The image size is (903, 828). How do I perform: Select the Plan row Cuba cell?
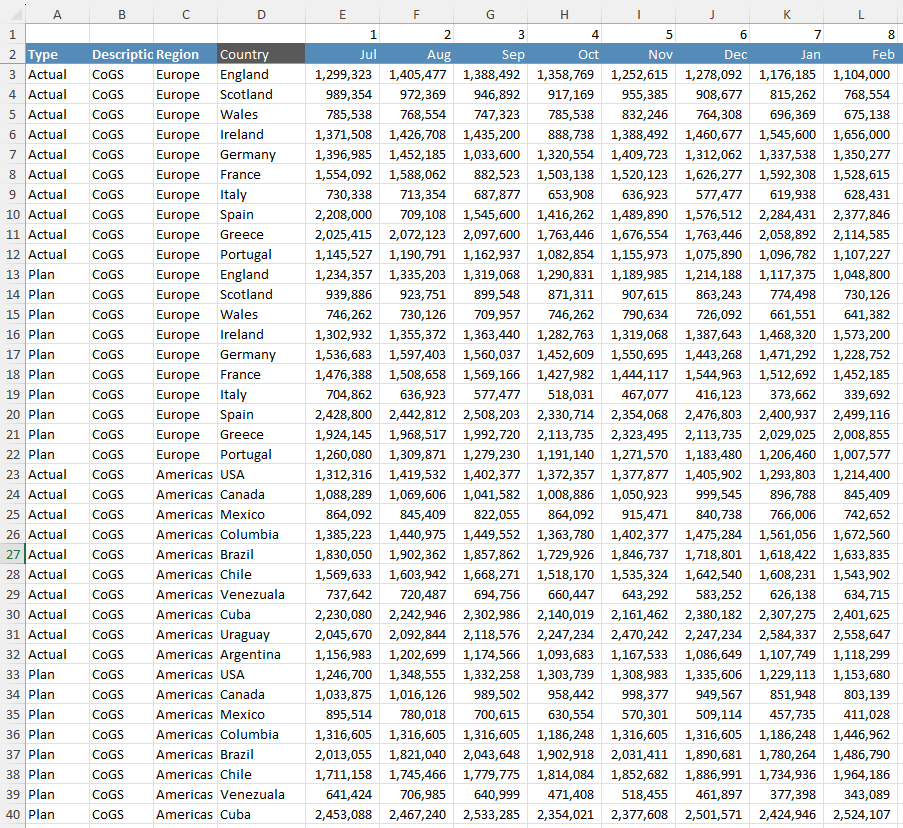[x=261, y=815]
